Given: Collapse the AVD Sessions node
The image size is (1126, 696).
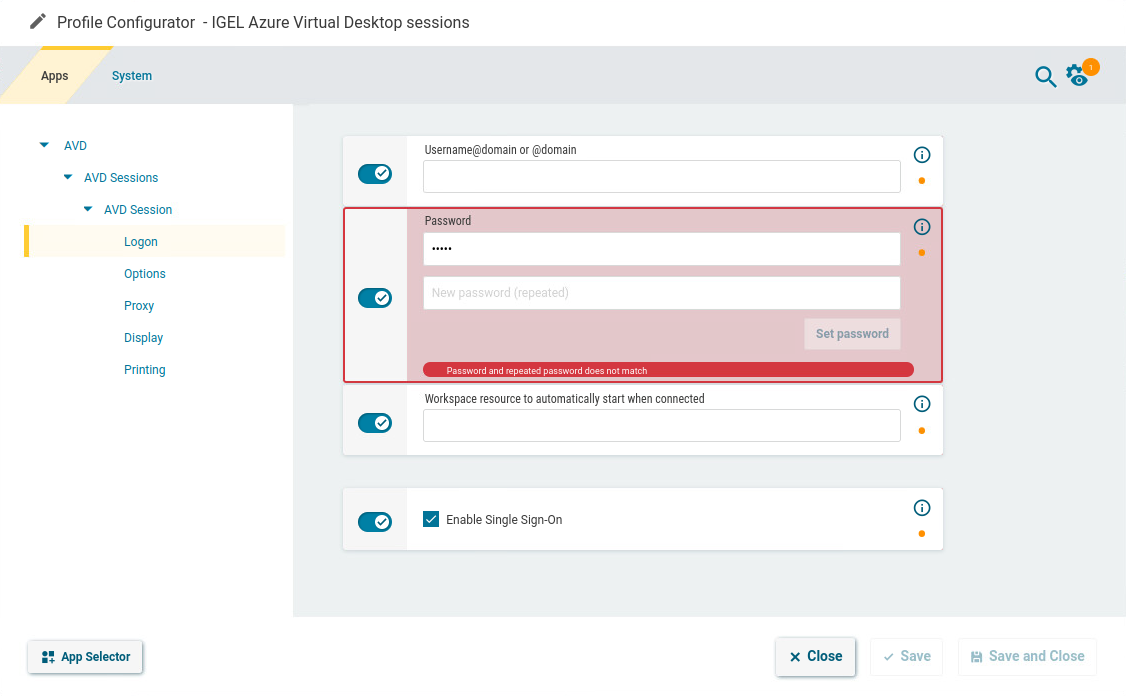Looking at the screenshot, I should [68, 177].
